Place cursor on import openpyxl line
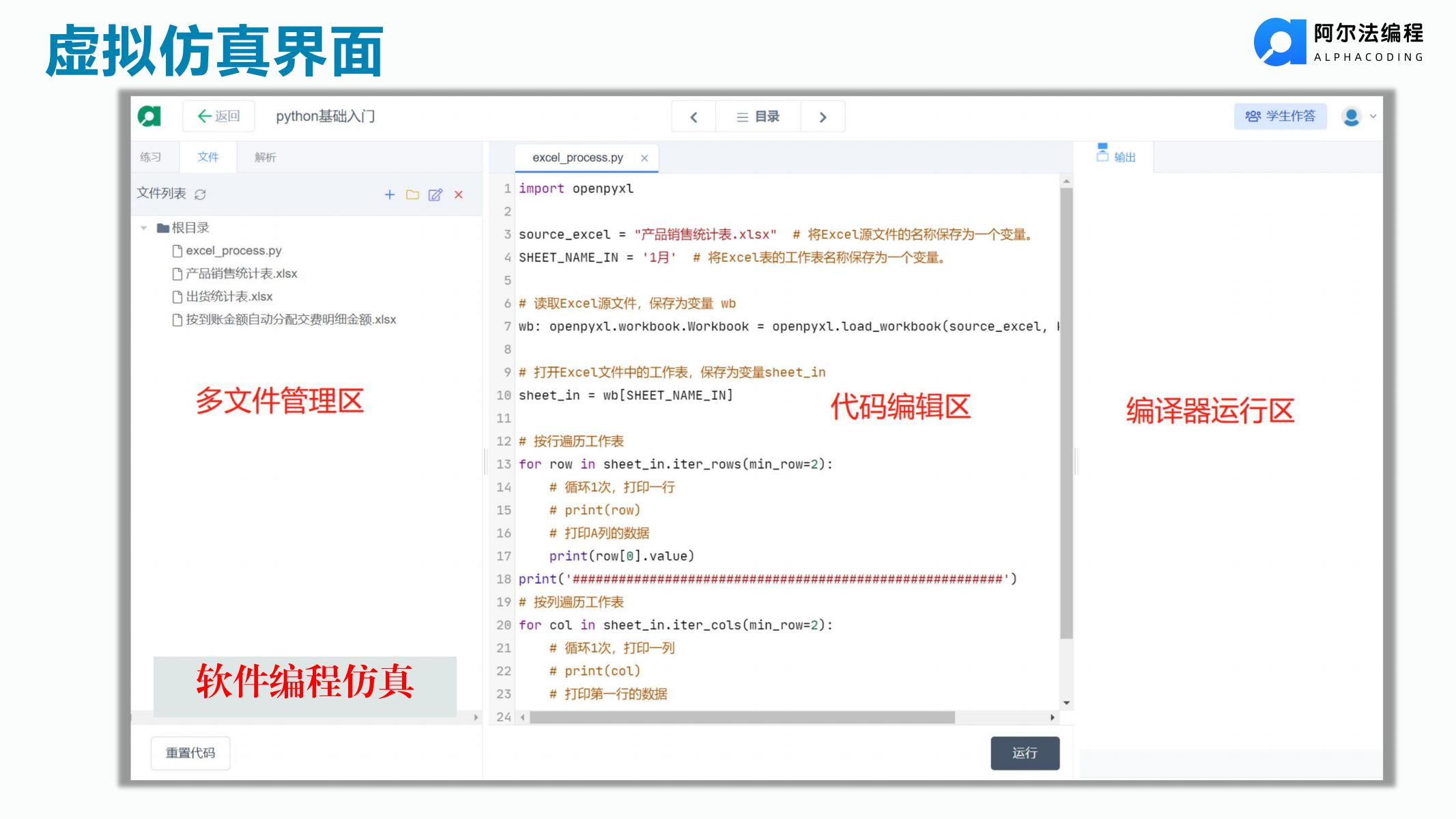Image resolution: width=1456 pixels, height=819 pixels. coord(576,188)
